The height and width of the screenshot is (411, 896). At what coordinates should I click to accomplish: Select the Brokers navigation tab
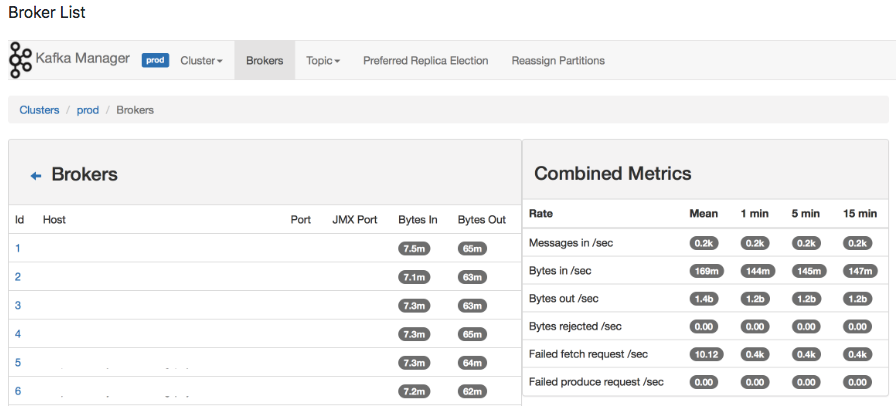tap(265, 60)
